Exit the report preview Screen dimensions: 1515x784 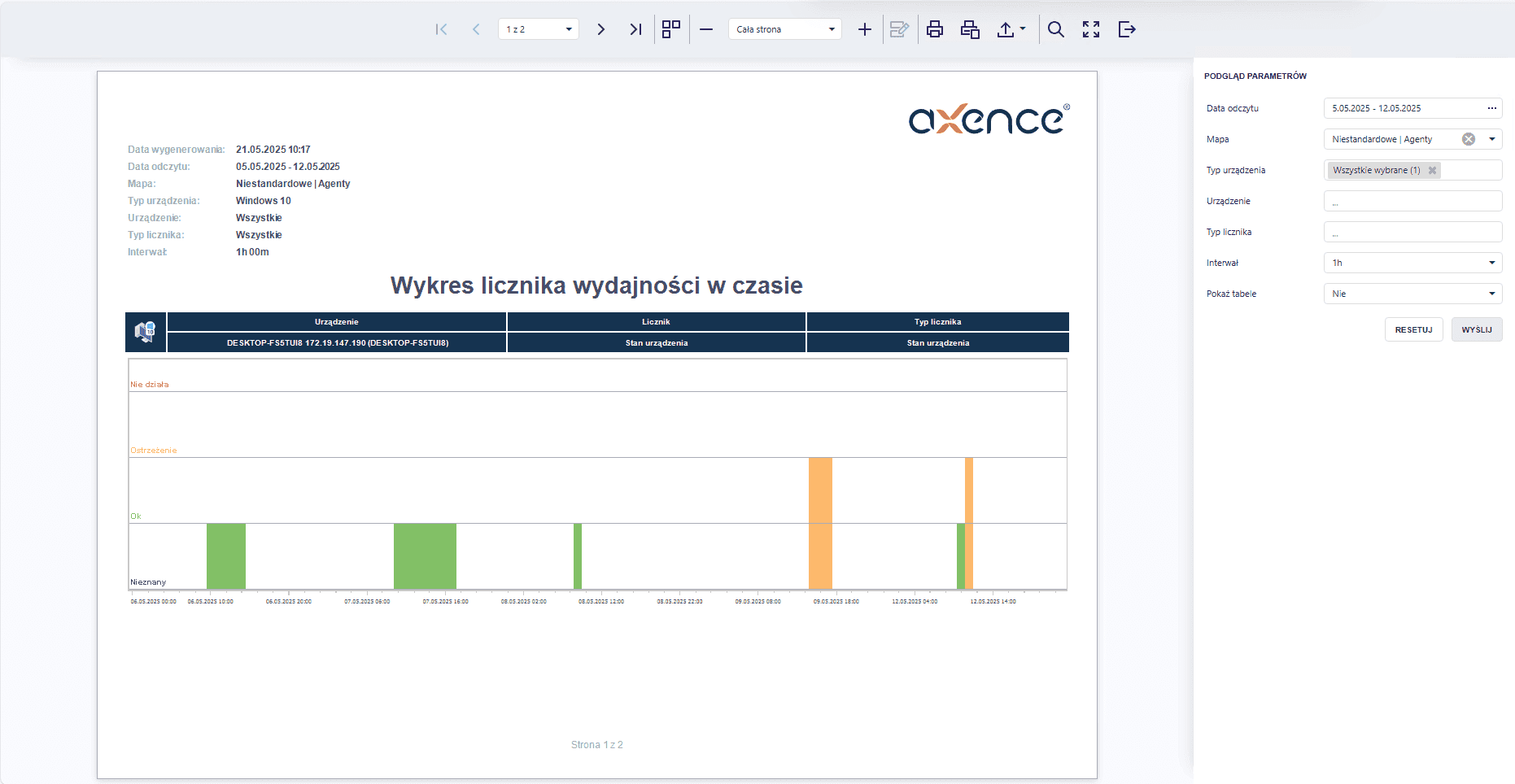coord(1127,29)
